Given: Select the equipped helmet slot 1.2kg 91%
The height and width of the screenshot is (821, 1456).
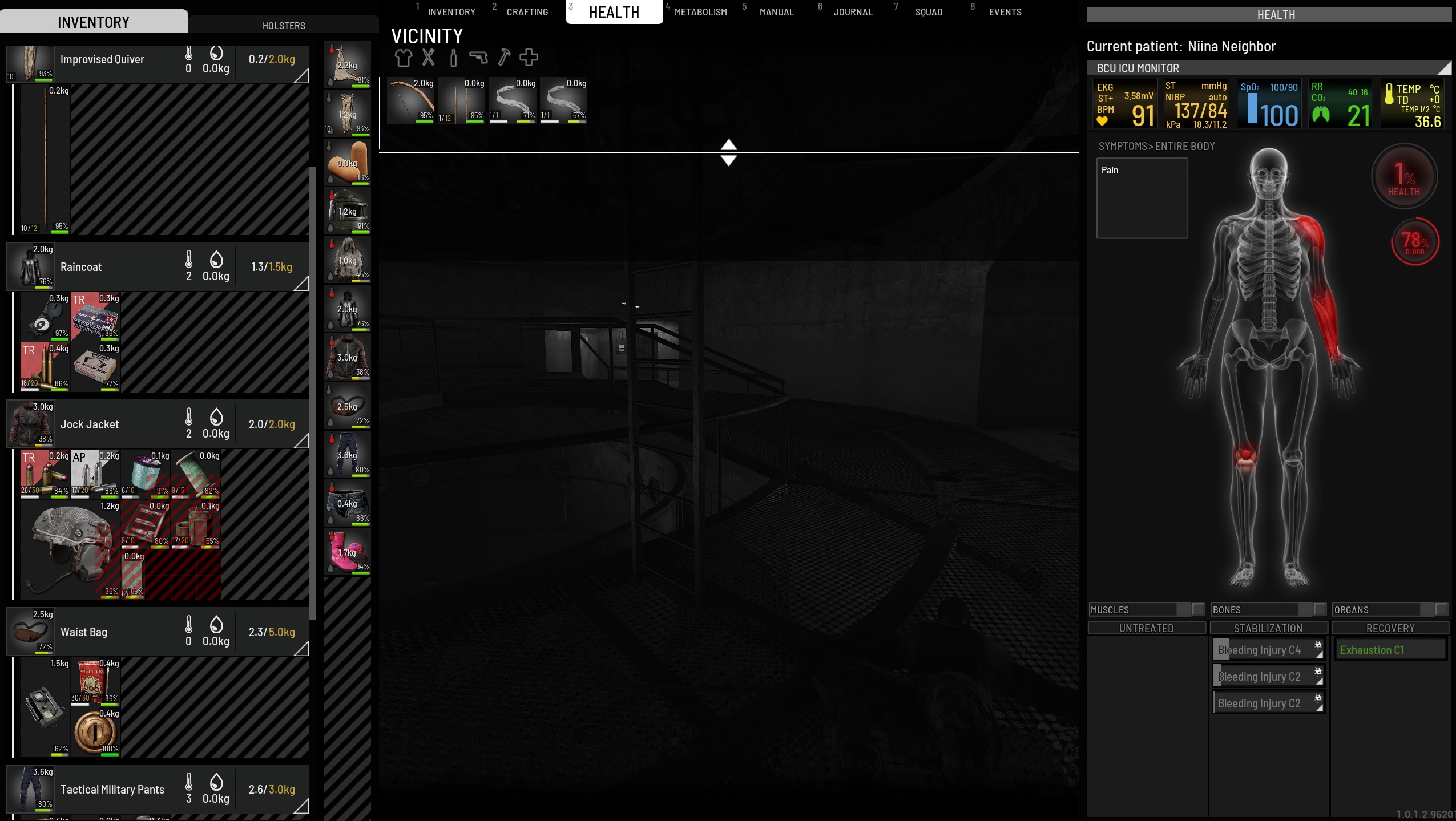Looking at the screenshot, I should click(x=348, y=211).
